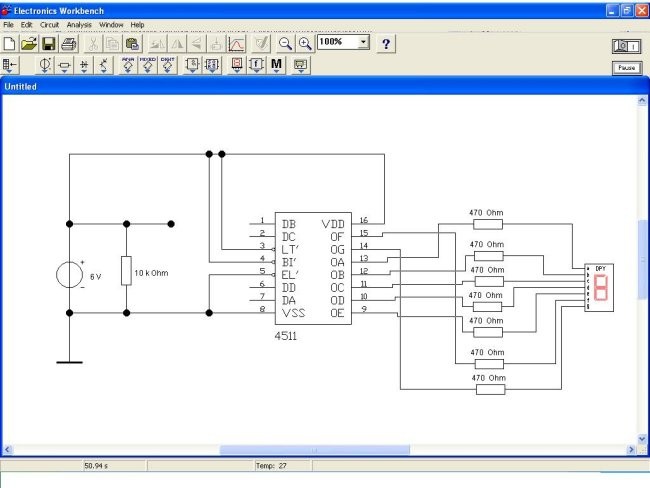This screenshot has width=650, height=488.
Task: Select the 4511 decoder chip
Action: click(x=313, y=268)
